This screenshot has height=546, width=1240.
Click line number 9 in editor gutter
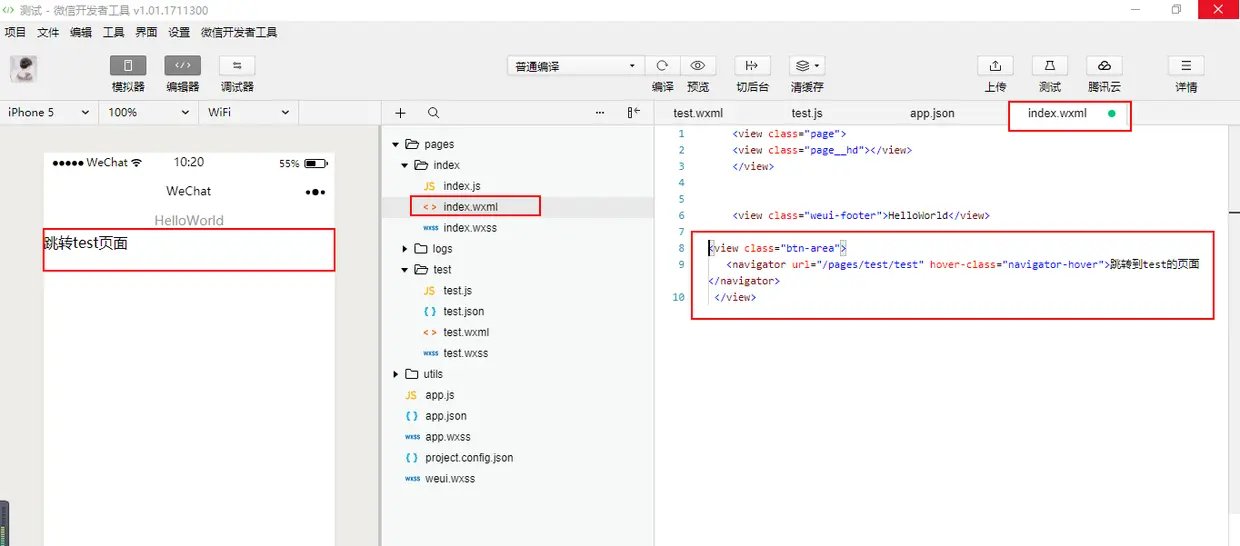pos(681,264)
